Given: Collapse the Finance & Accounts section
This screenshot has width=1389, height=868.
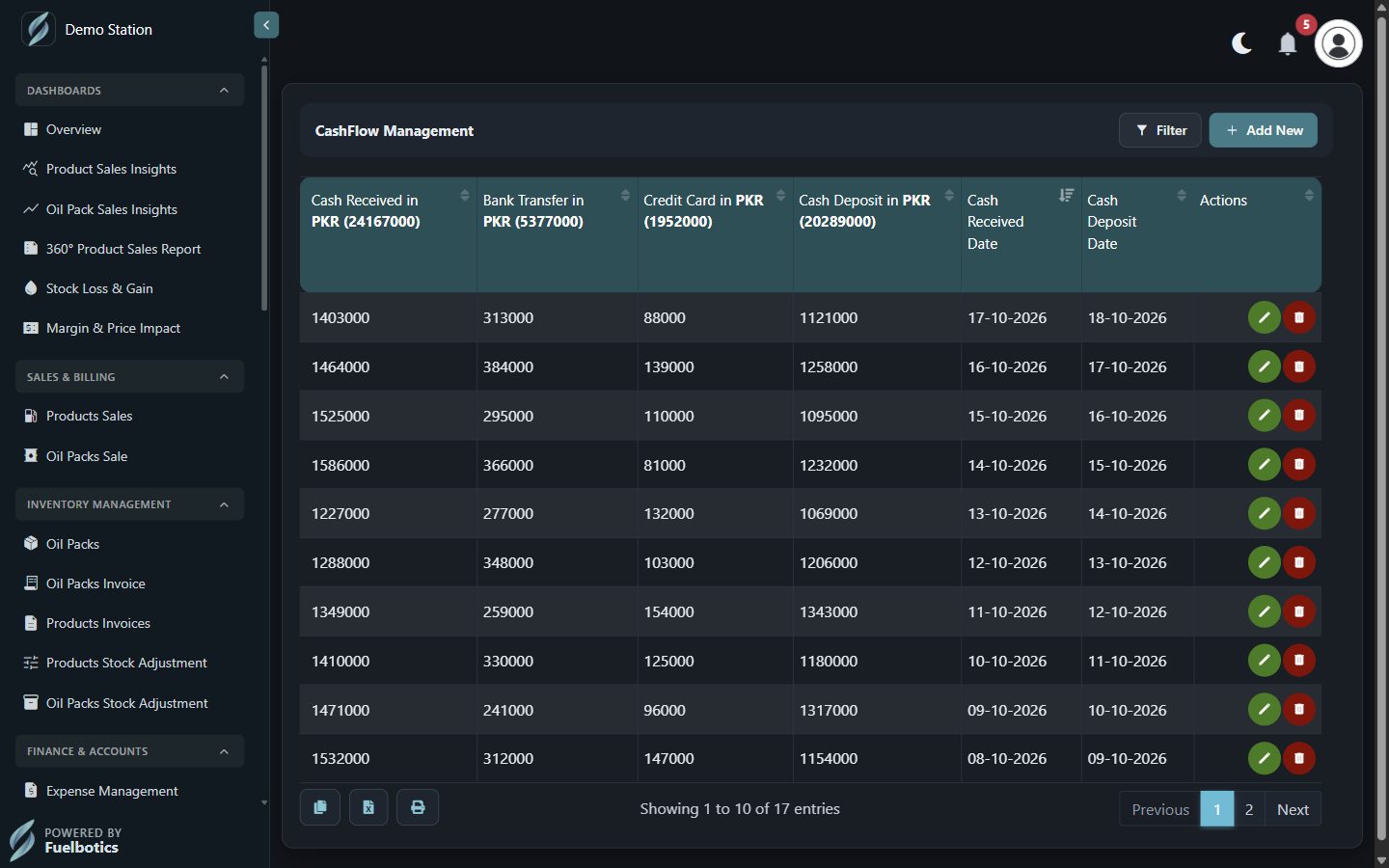Looking at the screenshot, I should pos(129,750).
